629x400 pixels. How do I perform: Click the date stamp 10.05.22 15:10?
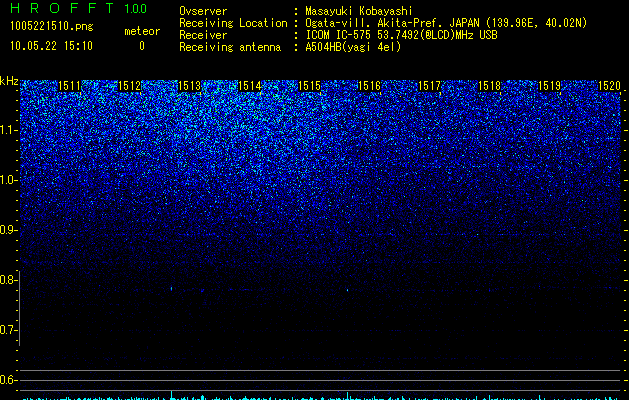51,46
